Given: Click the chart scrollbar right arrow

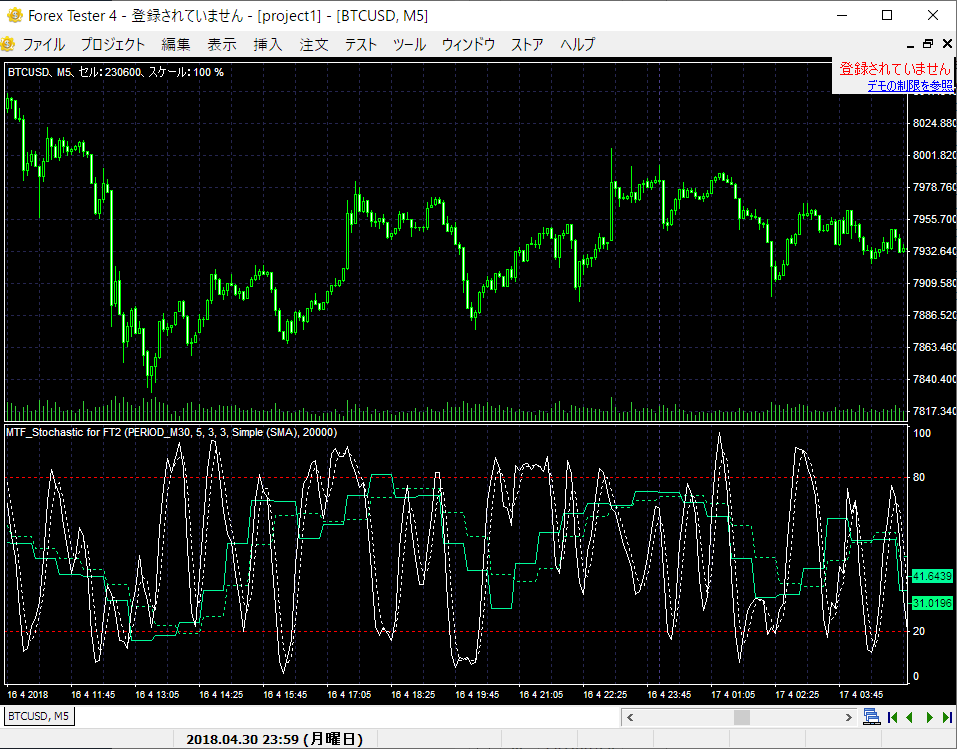Looking at the screenshot, I should click(848, 717).
